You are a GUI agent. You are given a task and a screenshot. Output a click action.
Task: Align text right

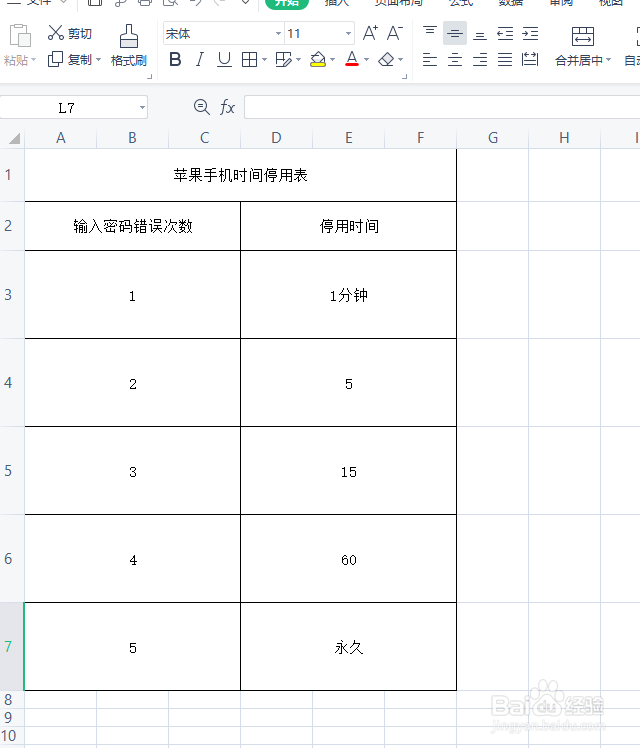click(480, 60)
